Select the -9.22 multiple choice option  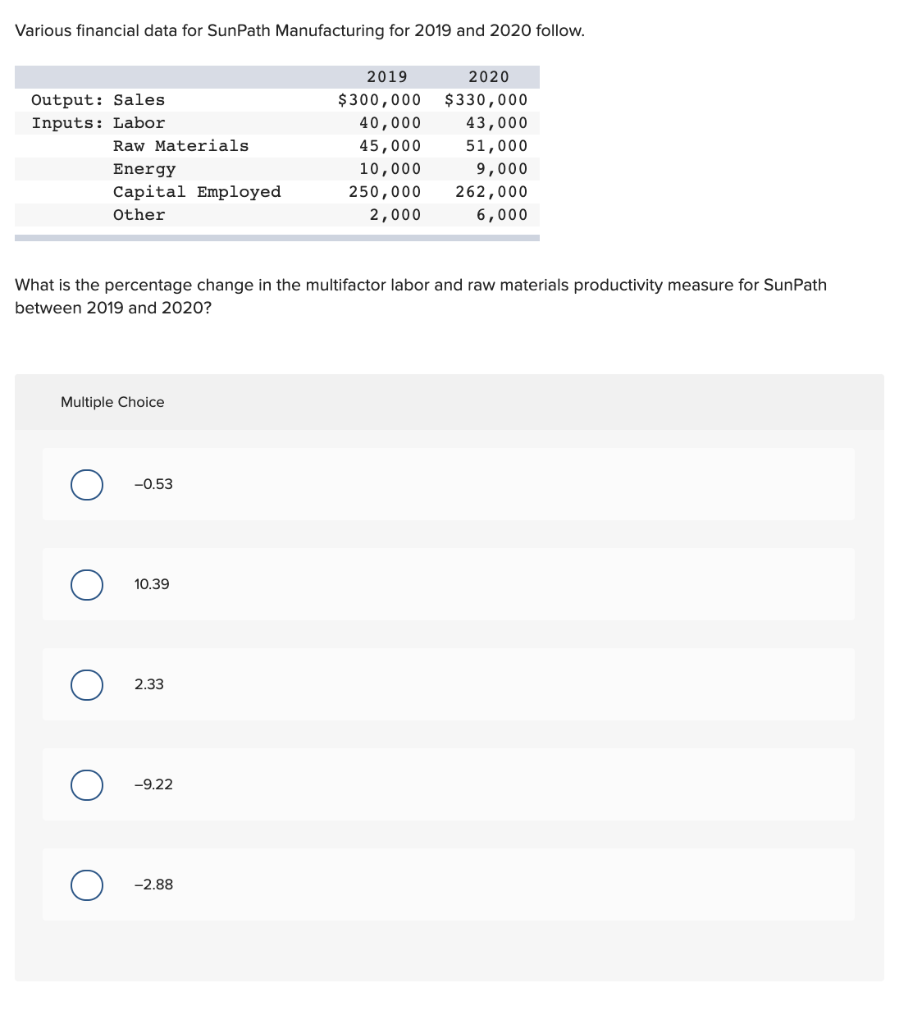[x=86, y=784]
